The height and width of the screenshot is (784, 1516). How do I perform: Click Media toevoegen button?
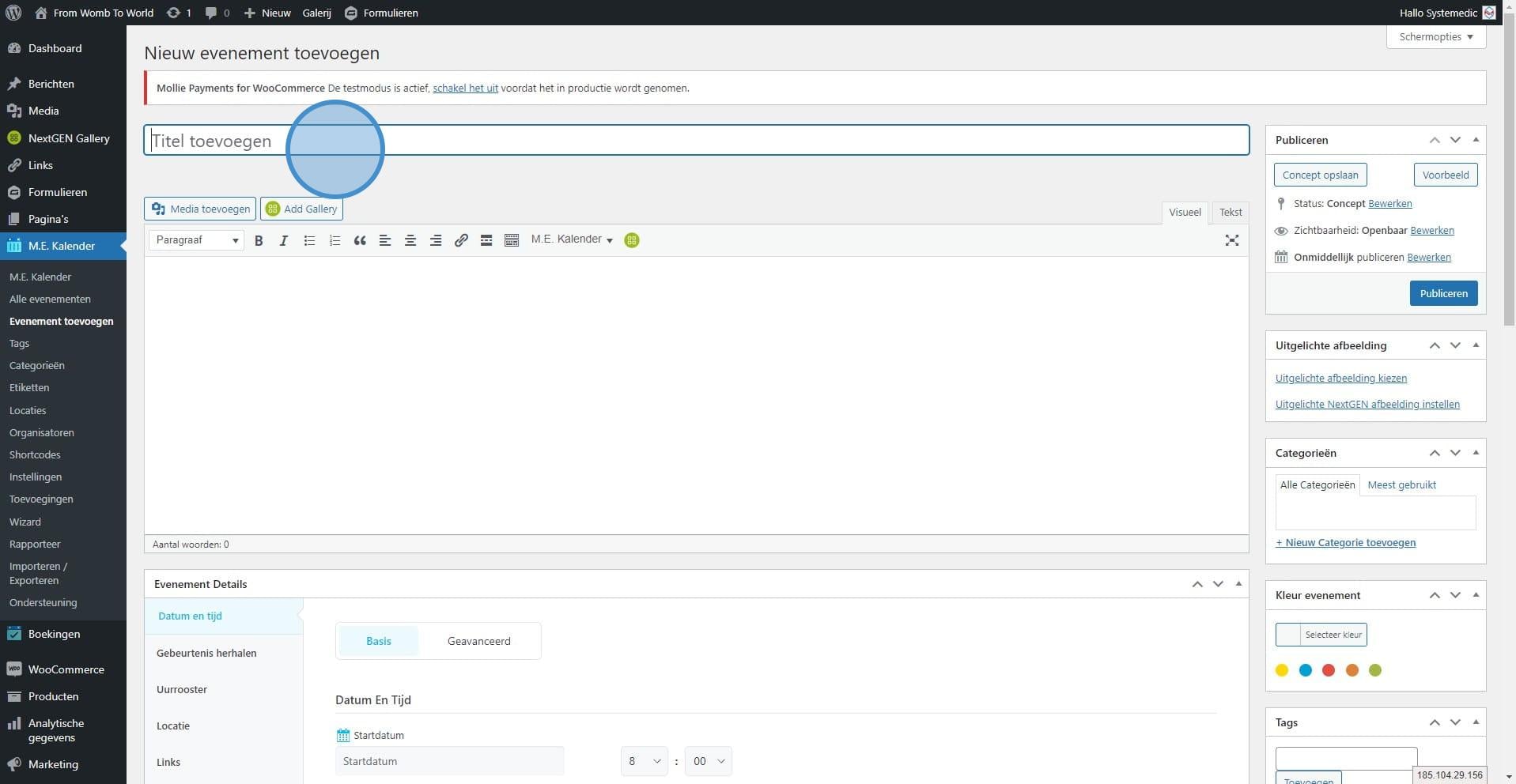[x=200, y=209]
